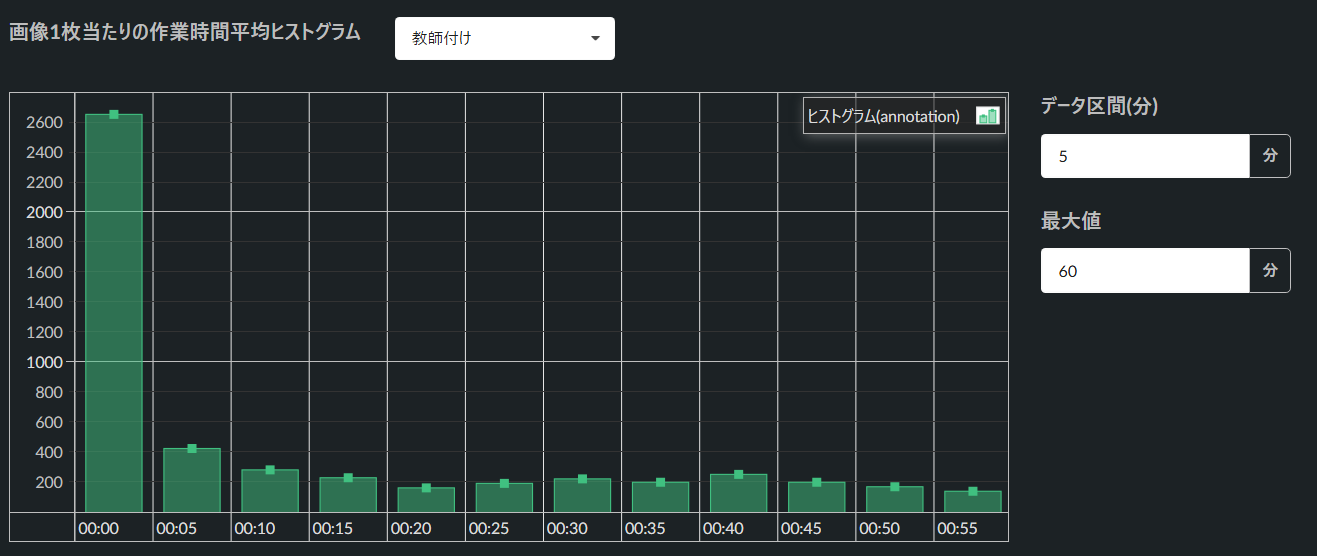Click the 分 unit label beside data interval
The width and height of the screenshot is (1317, 556).
[1270, 156]
